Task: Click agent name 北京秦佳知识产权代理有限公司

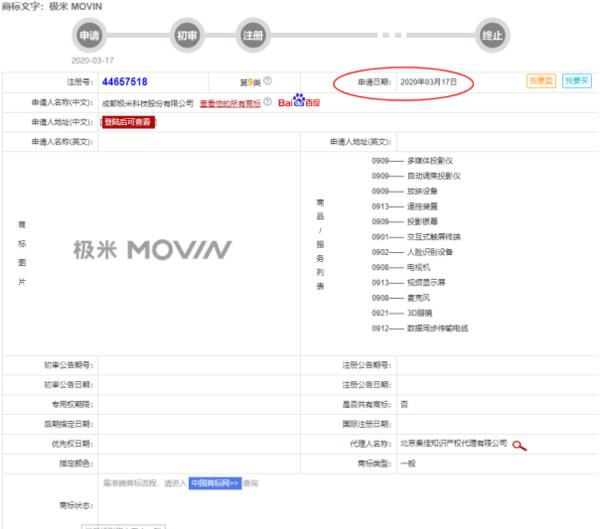Action: pyautogui.click(x=453, y=441)
